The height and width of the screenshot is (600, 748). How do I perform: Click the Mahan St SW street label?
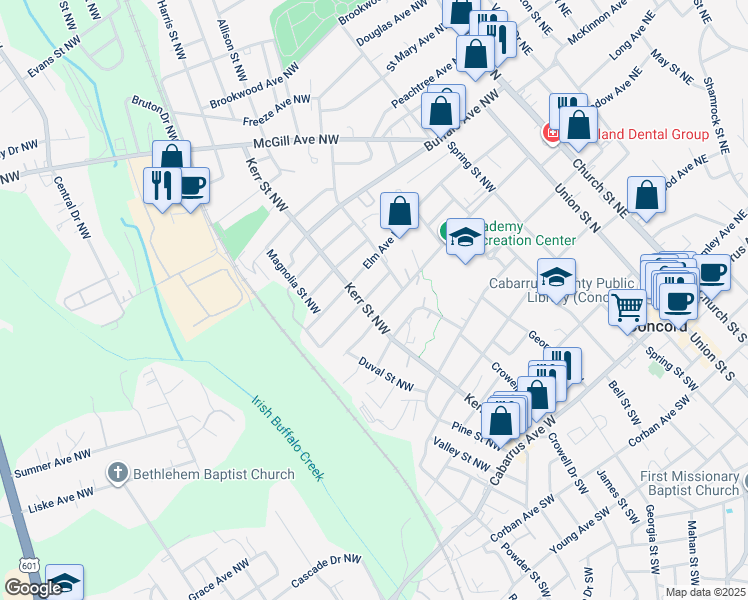click(x=693, y=552)
